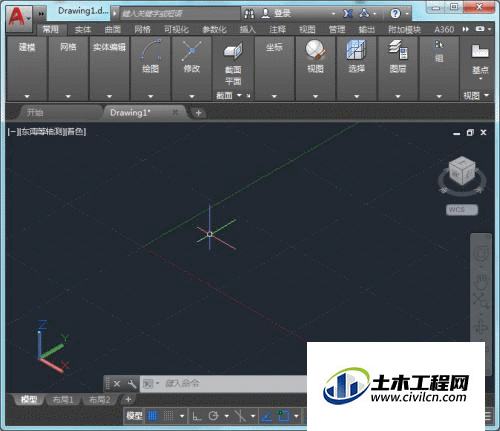Click the help question mark icon
This screenshot has height=431, width=500.
(x=395, y=14)
